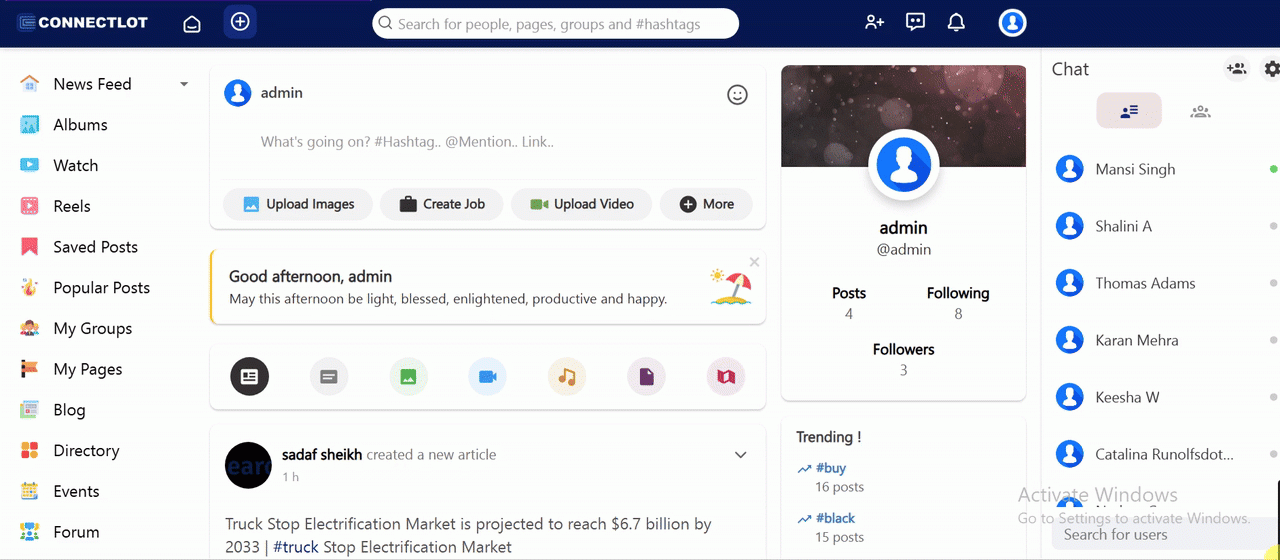The width and height of the screenshot is (1280, 560).
Task: Click the Upload Video button
Action: (581, 204)
